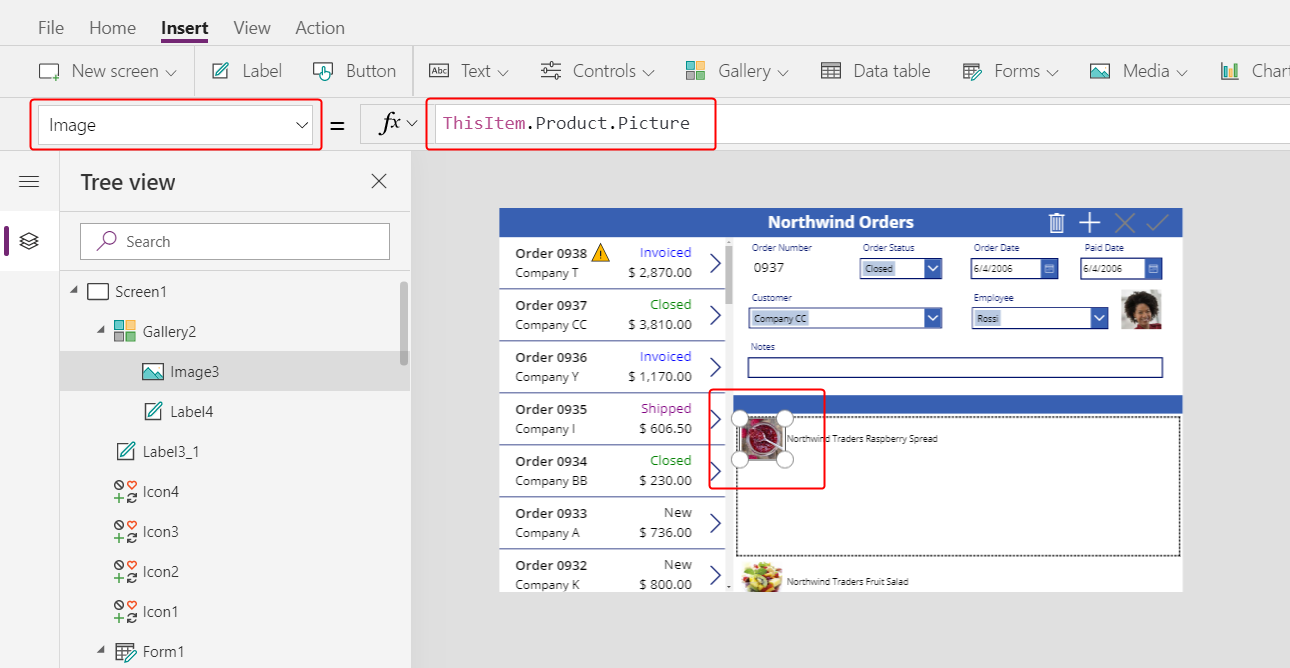This screenshot has height=668, width=1290.
Task: Click the chevron for Order 0933
Action: point(715,523)
